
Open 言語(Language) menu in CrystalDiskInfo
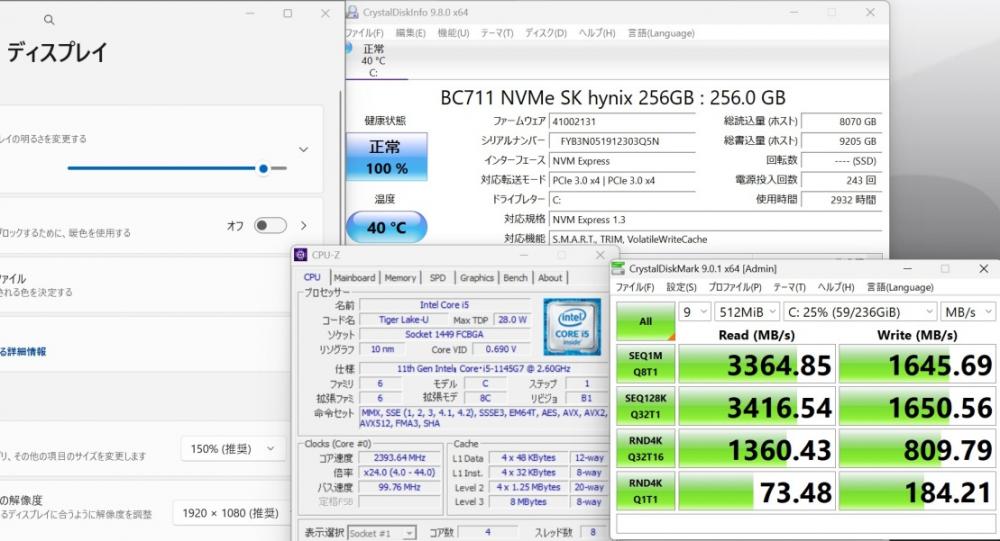point(661,33)
